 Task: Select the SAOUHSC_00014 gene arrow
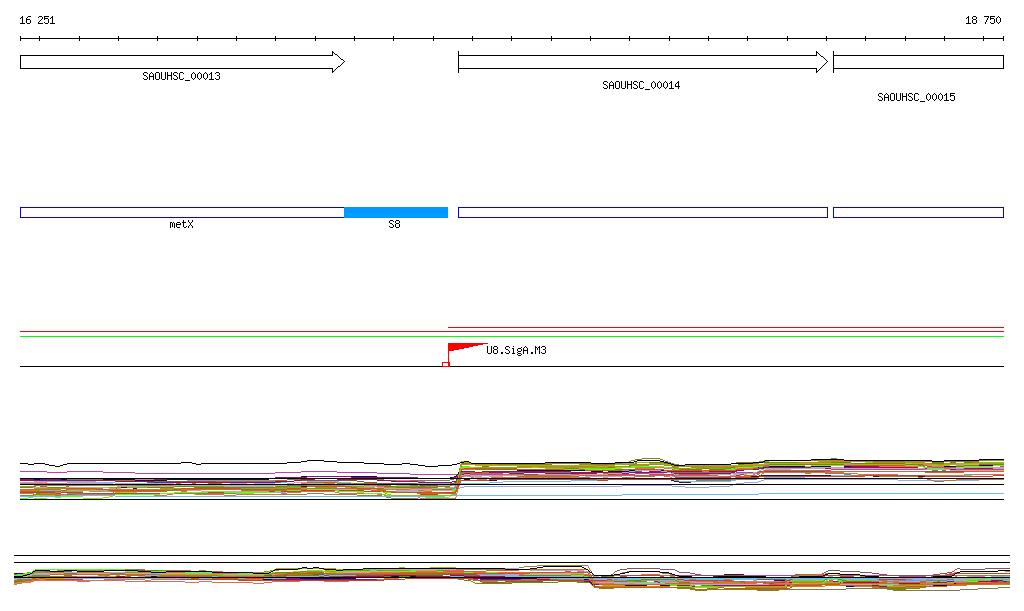[x=642, y=62]
